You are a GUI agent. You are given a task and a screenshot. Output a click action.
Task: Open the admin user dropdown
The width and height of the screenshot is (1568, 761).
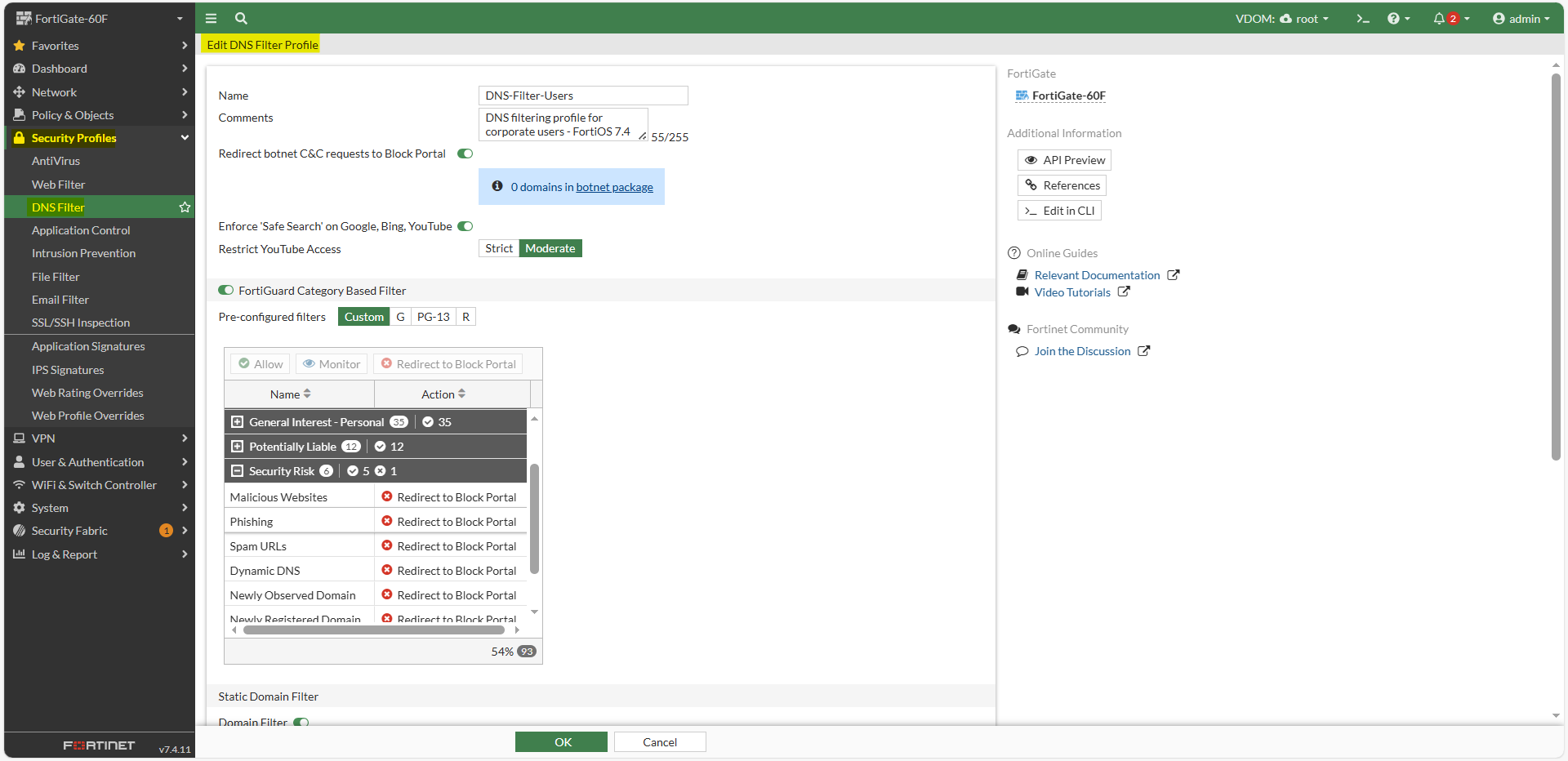[x=1521, y=19]
